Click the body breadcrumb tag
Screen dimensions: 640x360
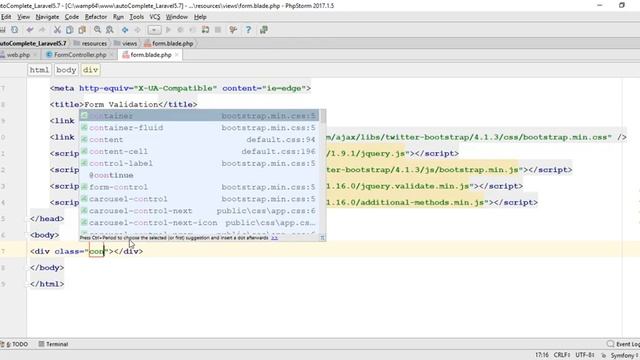point(66,70)
